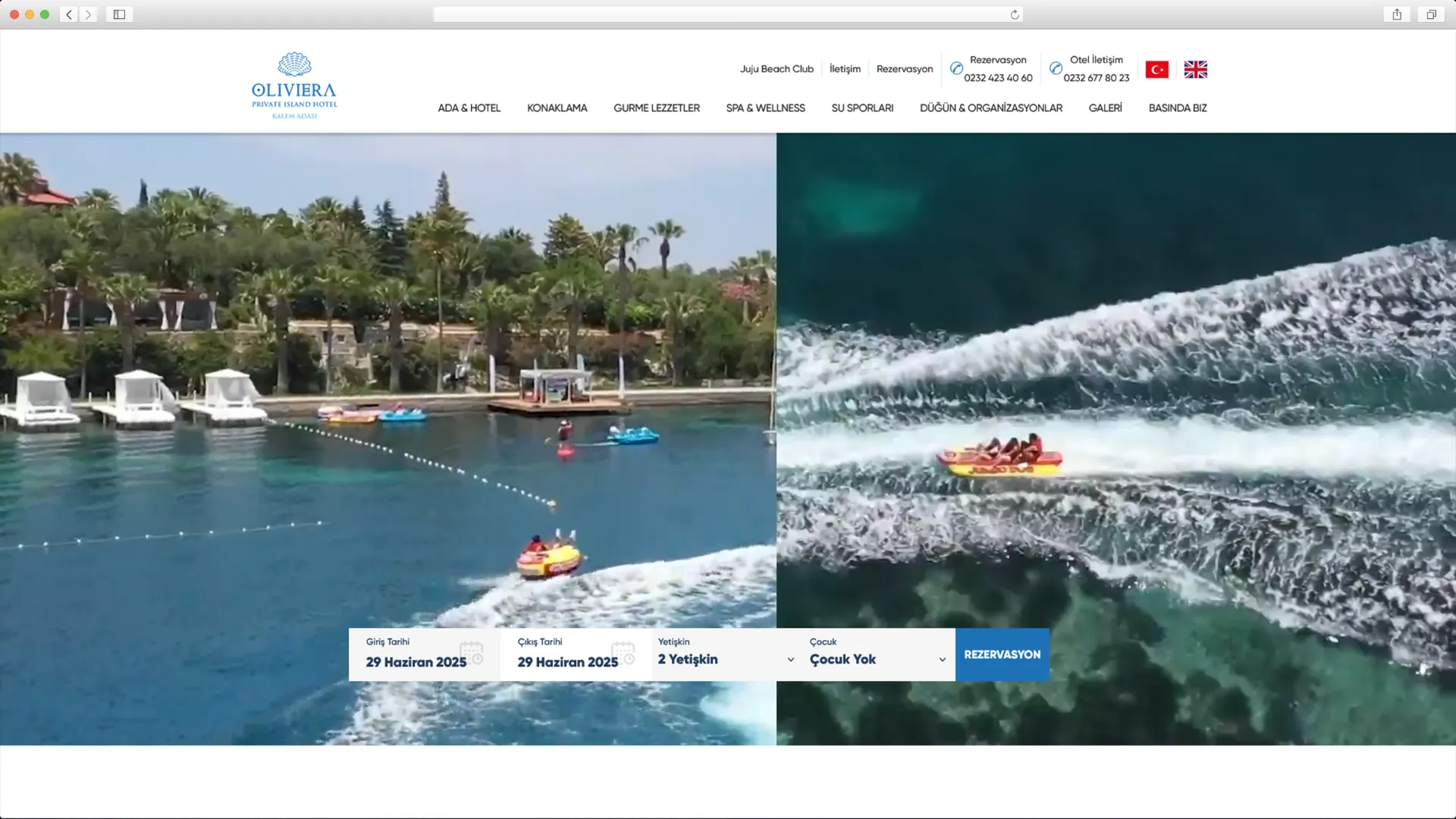Screen dimensions: 1456x819
Task: Switch language using the UK flag
Action: click(x=1195, y=70)
